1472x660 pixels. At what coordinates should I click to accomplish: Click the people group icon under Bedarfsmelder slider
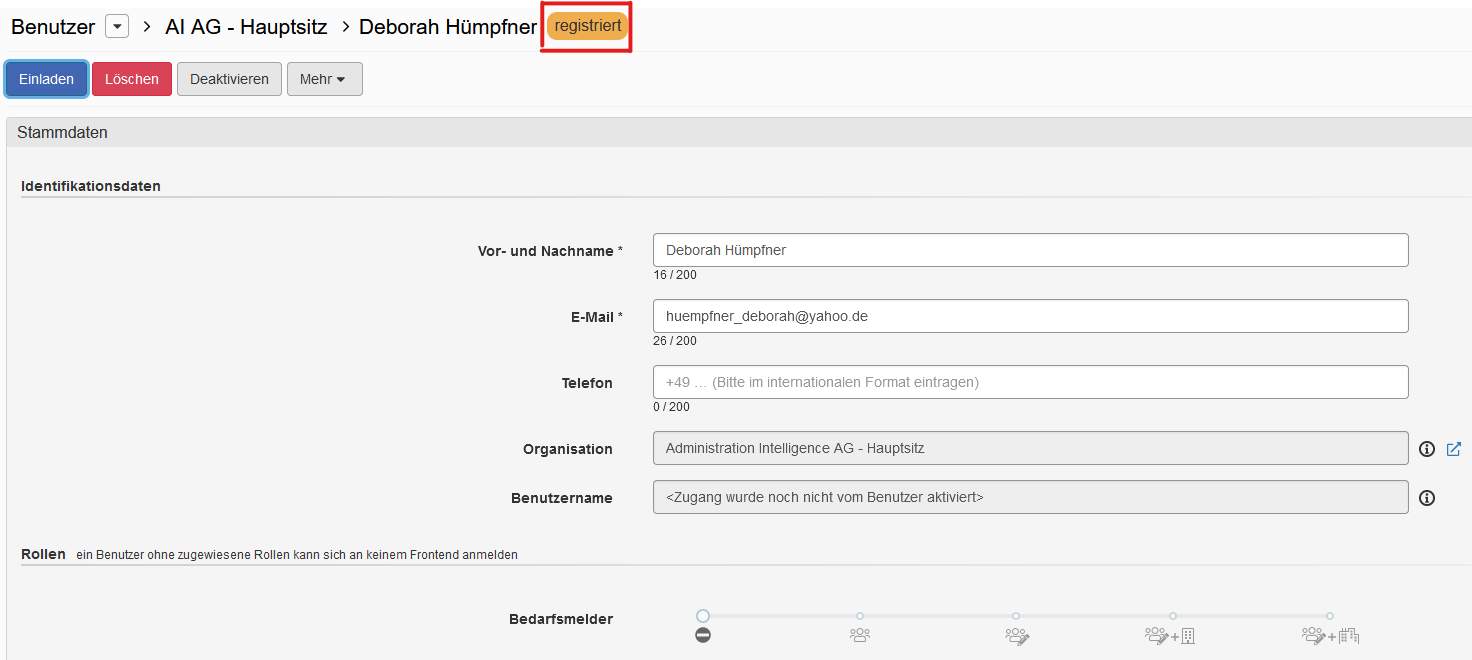(x=860, y=635)
